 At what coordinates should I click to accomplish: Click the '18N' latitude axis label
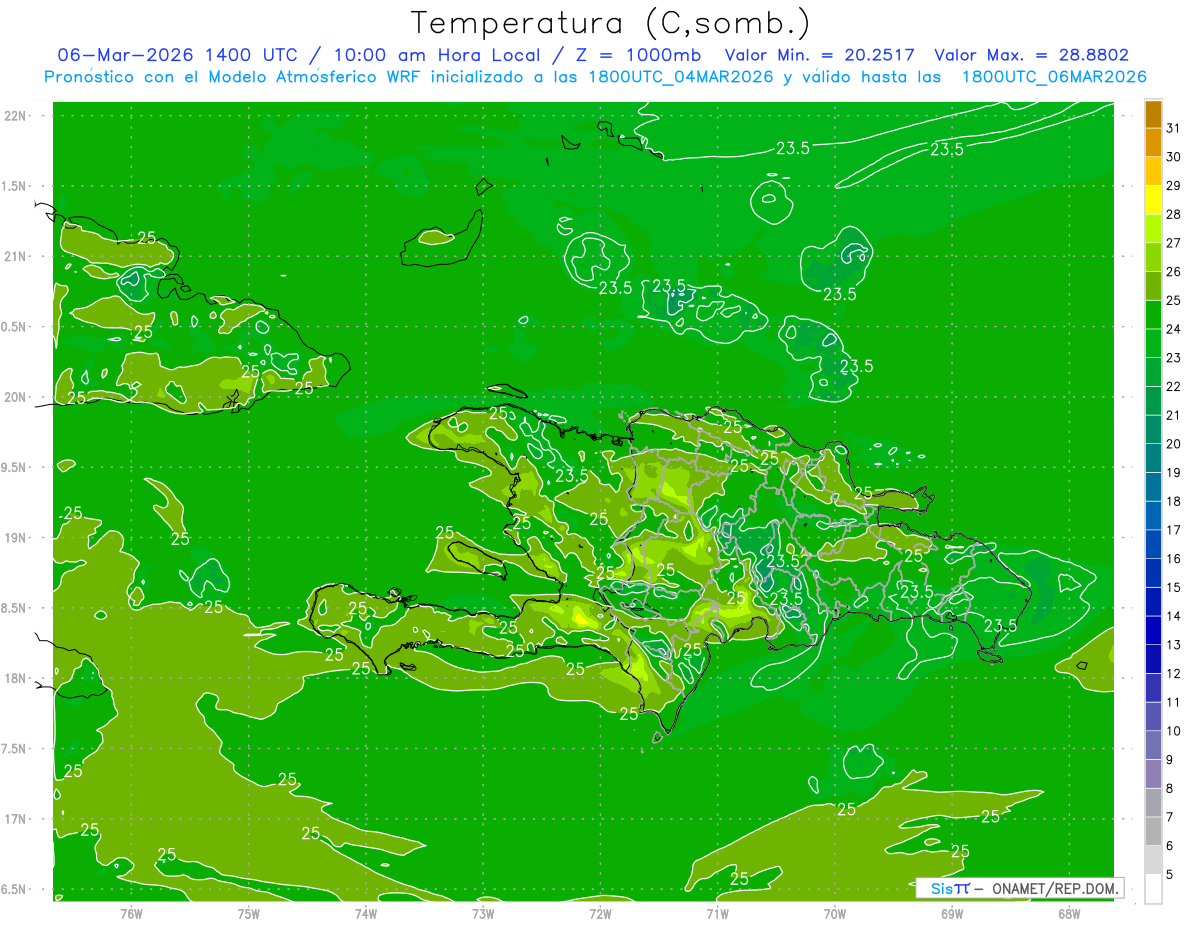click(x=16, y=678)
